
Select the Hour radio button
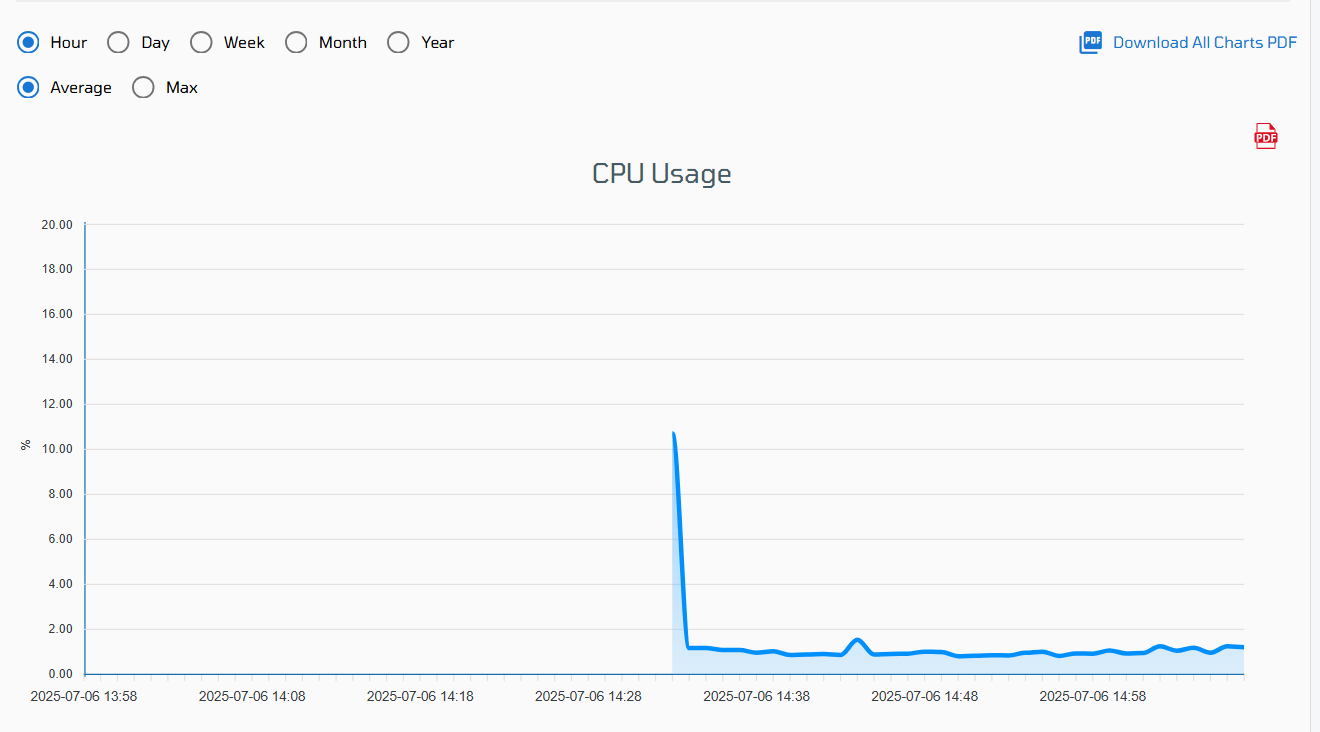(x=28, y=42)
